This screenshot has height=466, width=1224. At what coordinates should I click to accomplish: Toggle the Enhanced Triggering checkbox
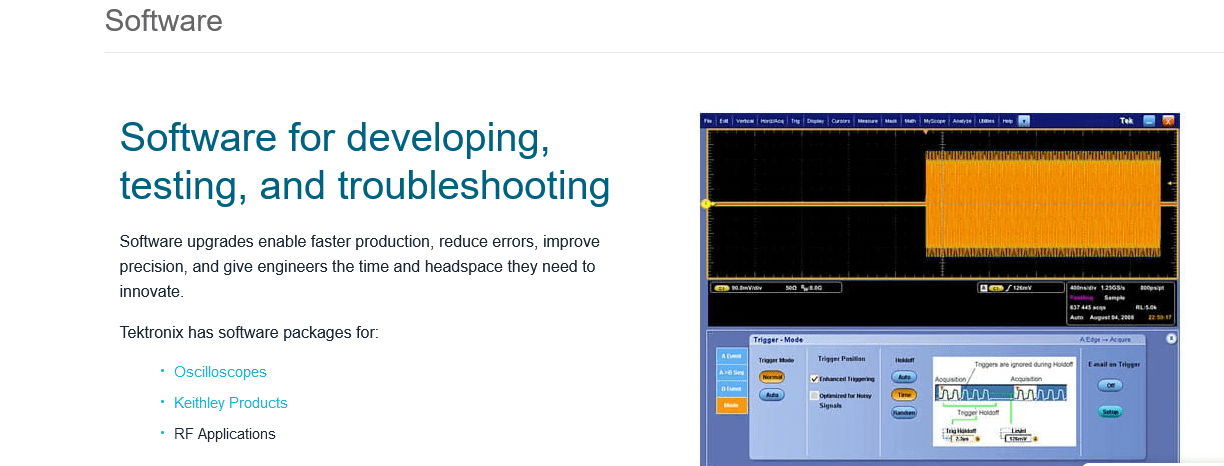814,379
